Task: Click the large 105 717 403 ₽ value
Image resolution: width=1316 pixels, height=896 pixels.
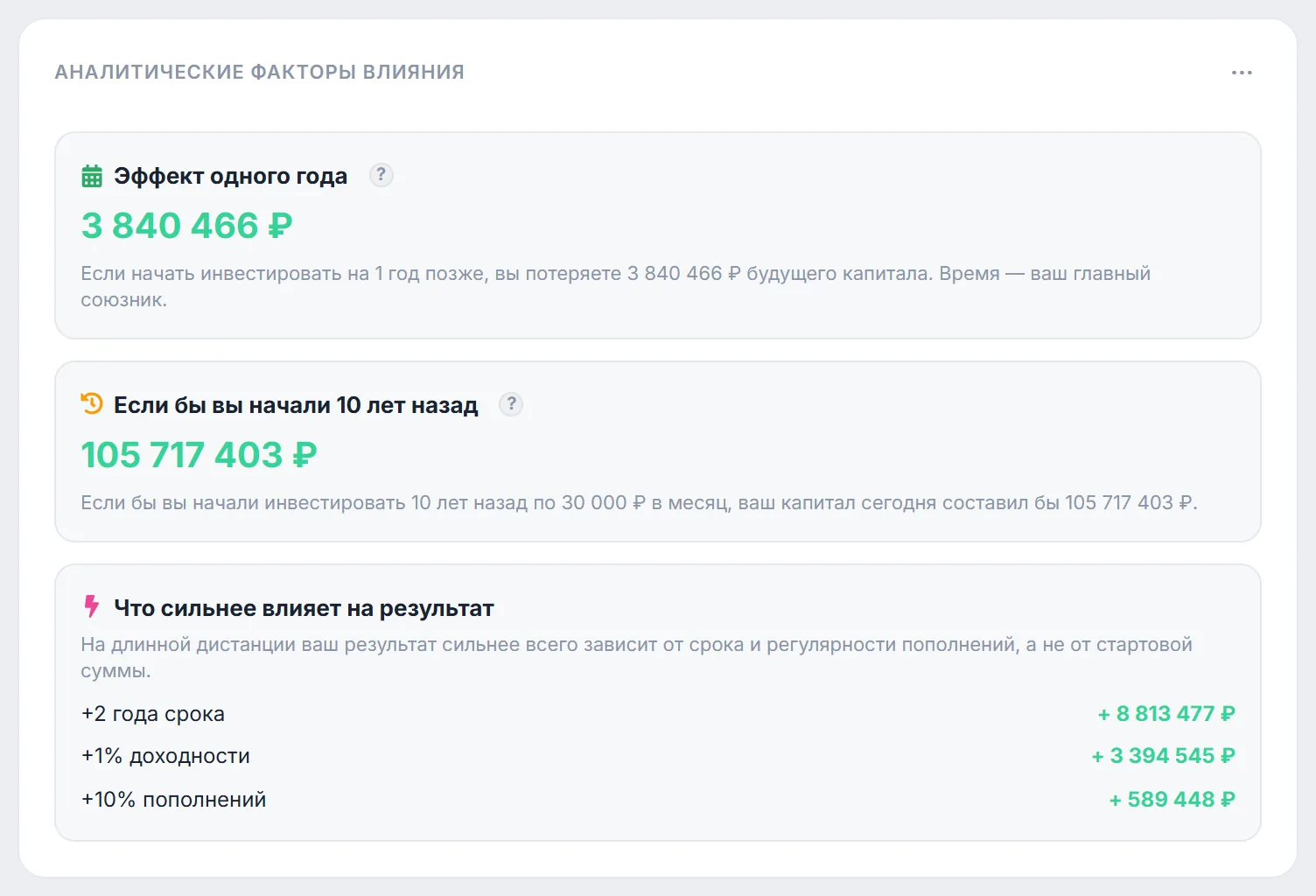Action: (x=199, y=455)
